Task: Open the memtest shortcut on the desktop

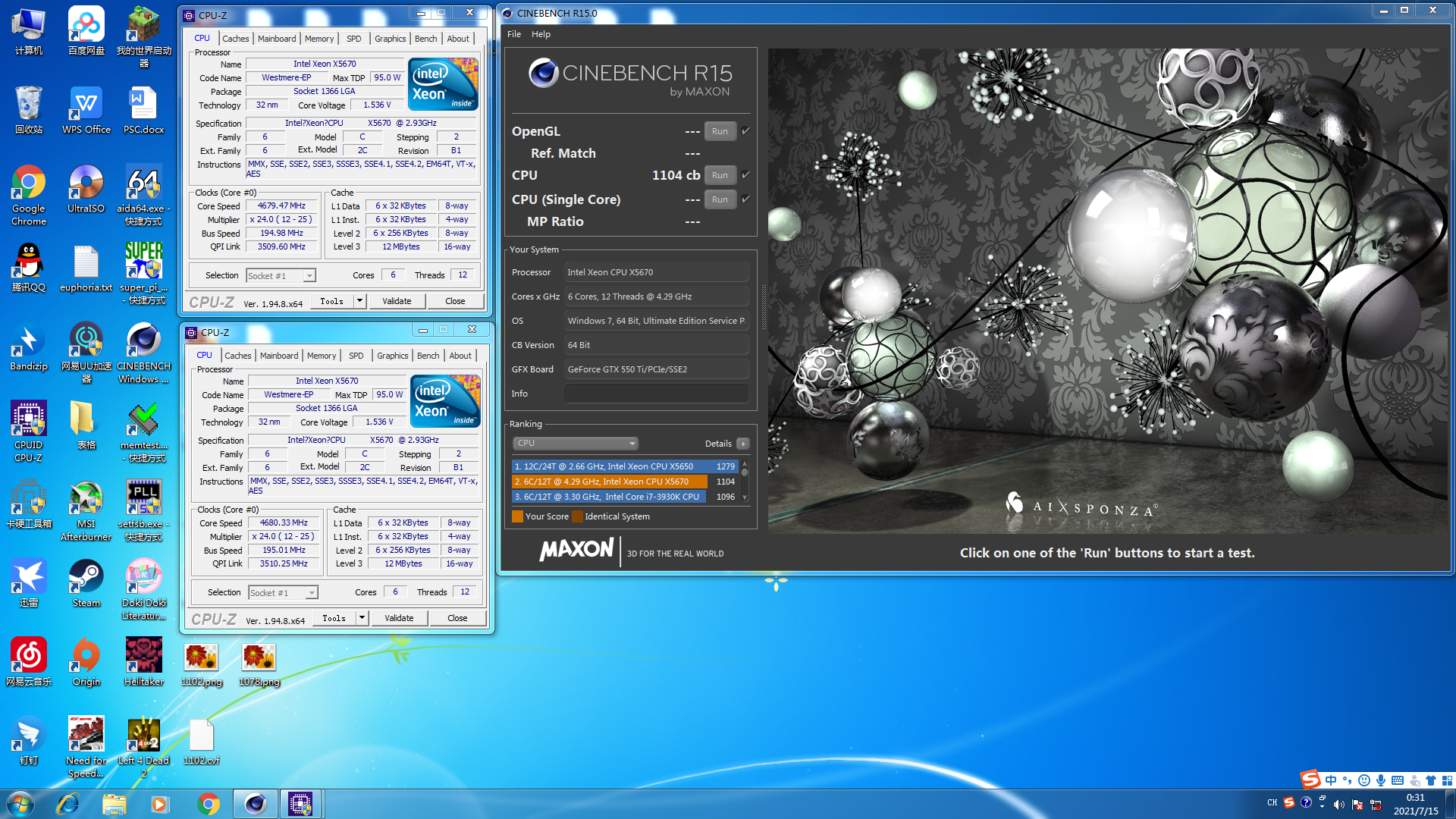Action: point(143,431)
